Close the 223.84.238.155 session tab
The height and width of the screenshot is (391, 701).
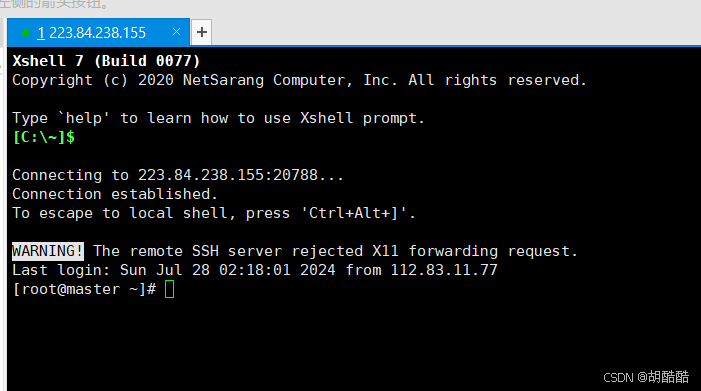point(177,32)
